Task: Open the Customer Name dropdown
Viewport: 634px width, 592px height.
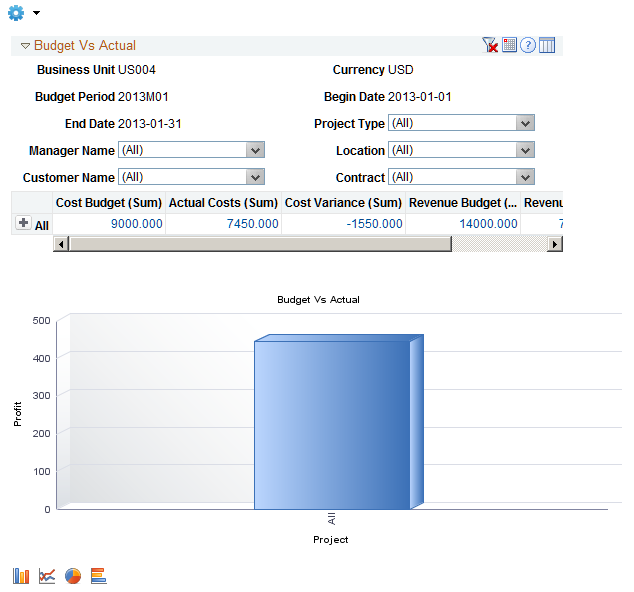Action: (191, 177)
